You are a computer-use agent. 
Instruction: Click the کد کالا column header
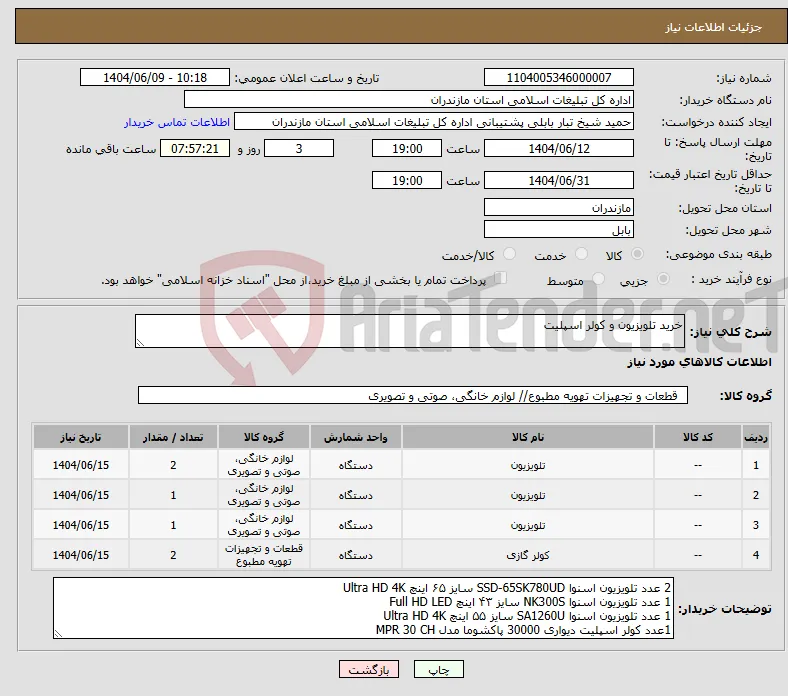(x=698, y=437)
